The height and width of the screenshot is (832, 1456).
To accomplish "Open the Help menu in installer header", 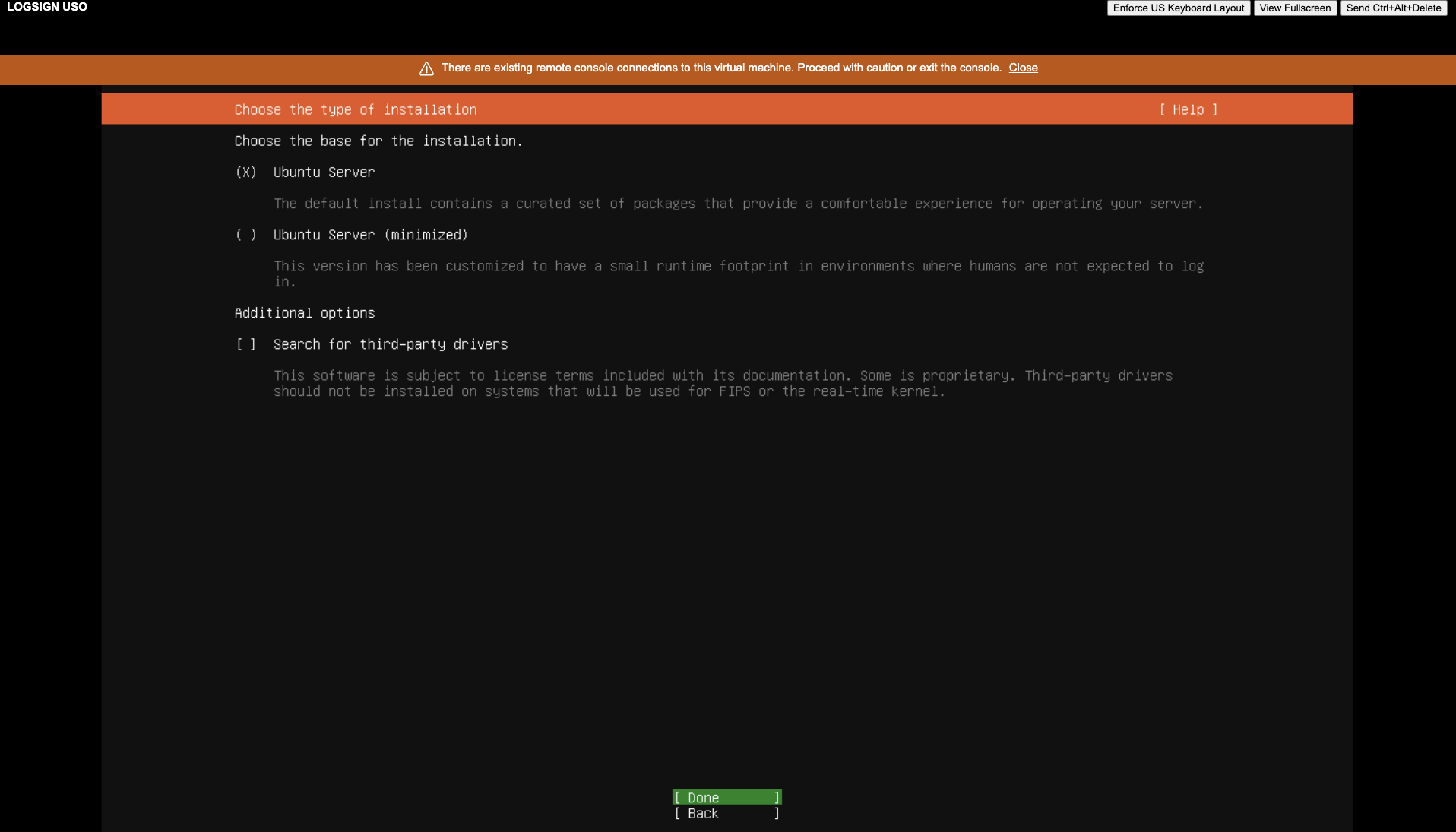I will [1189, 109].
